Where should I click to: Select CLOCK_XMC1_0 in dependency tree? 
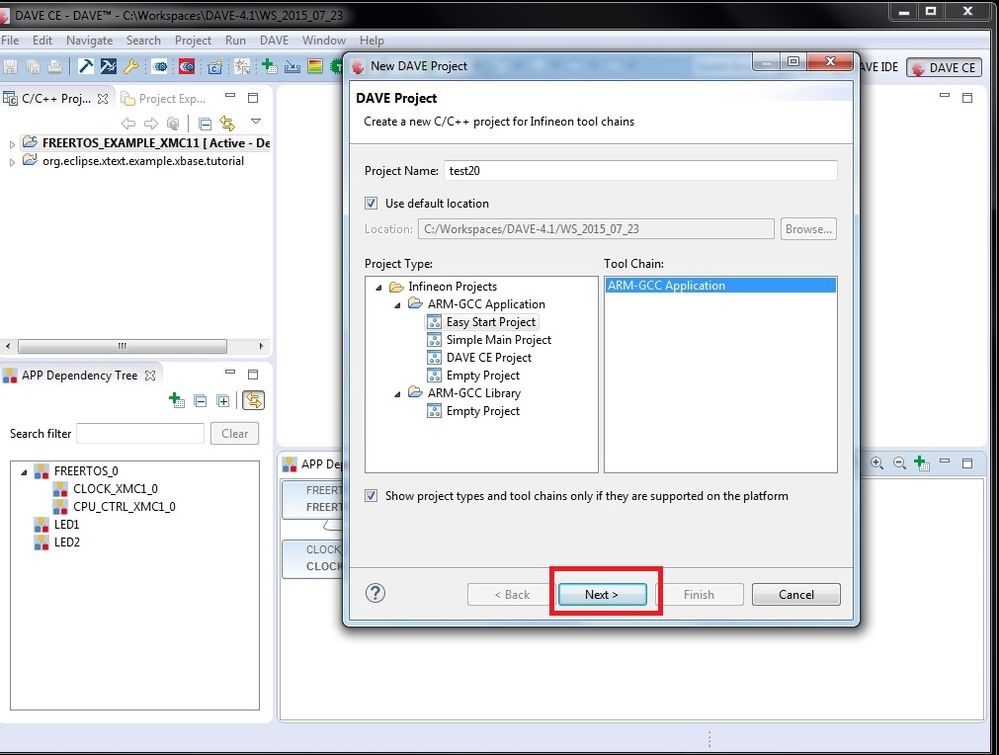115,489
